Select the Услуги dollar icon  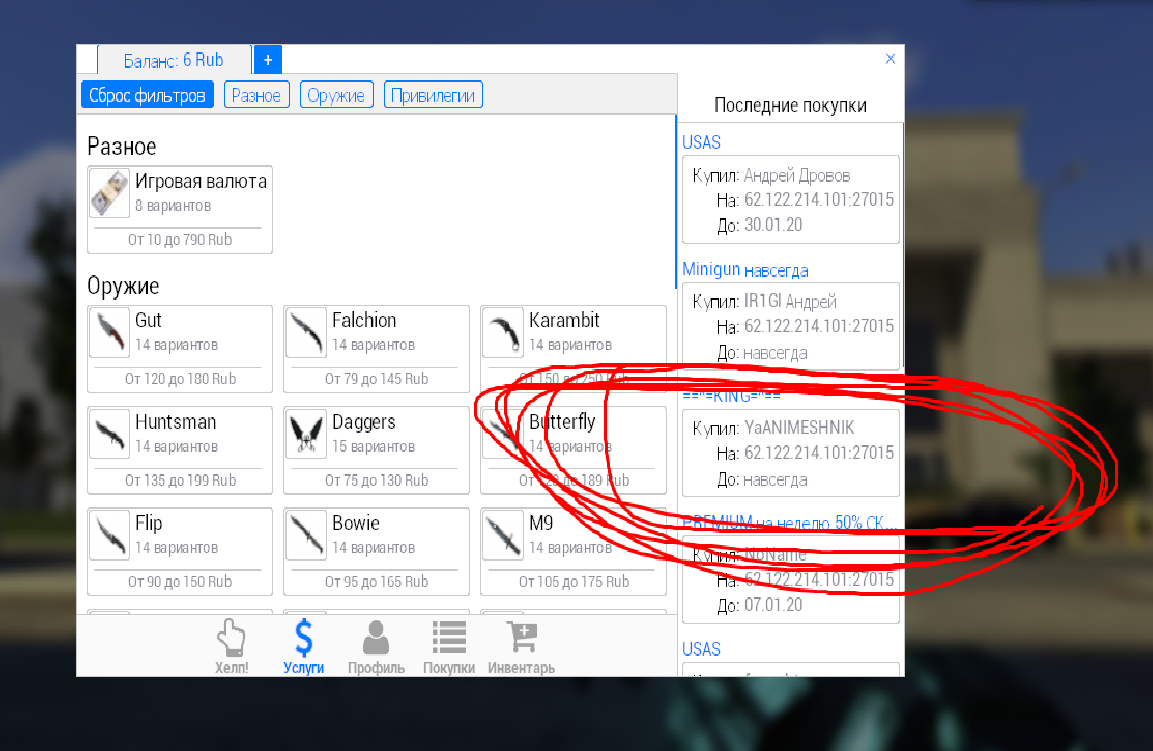(x=303, y=638)
